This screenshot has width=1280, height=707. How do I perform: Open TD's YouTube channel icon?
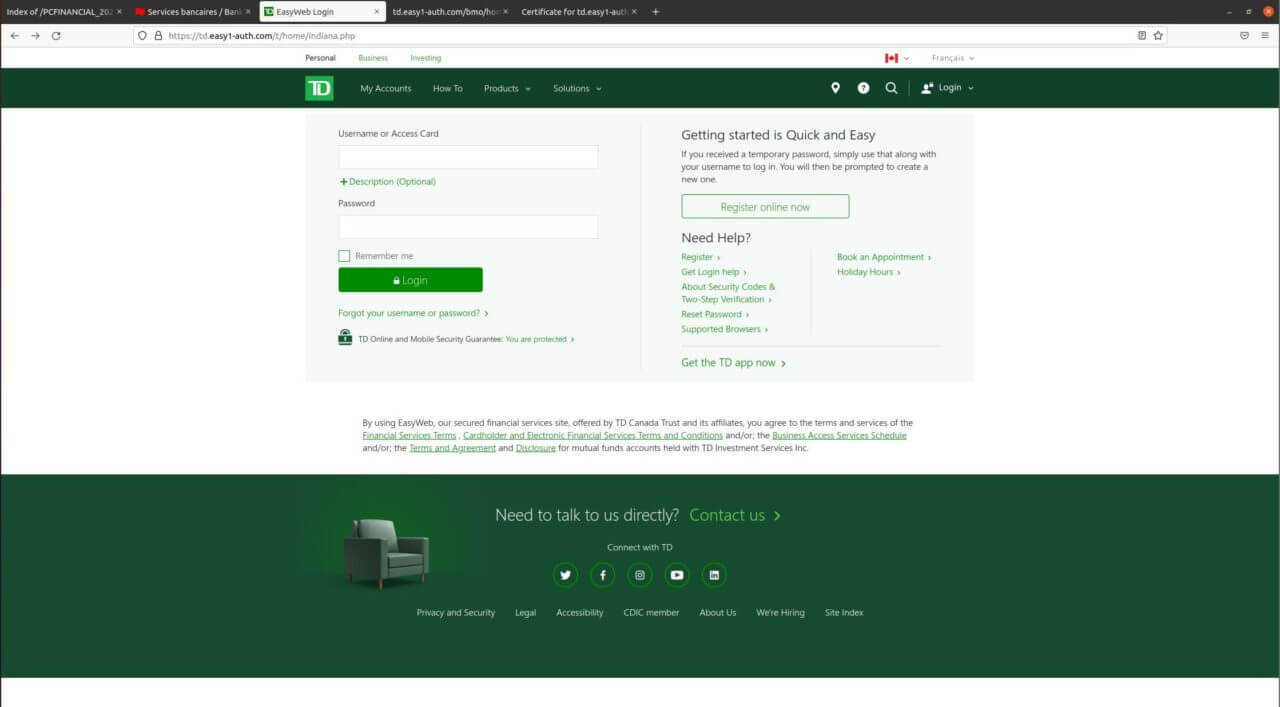tap(677, 575)
